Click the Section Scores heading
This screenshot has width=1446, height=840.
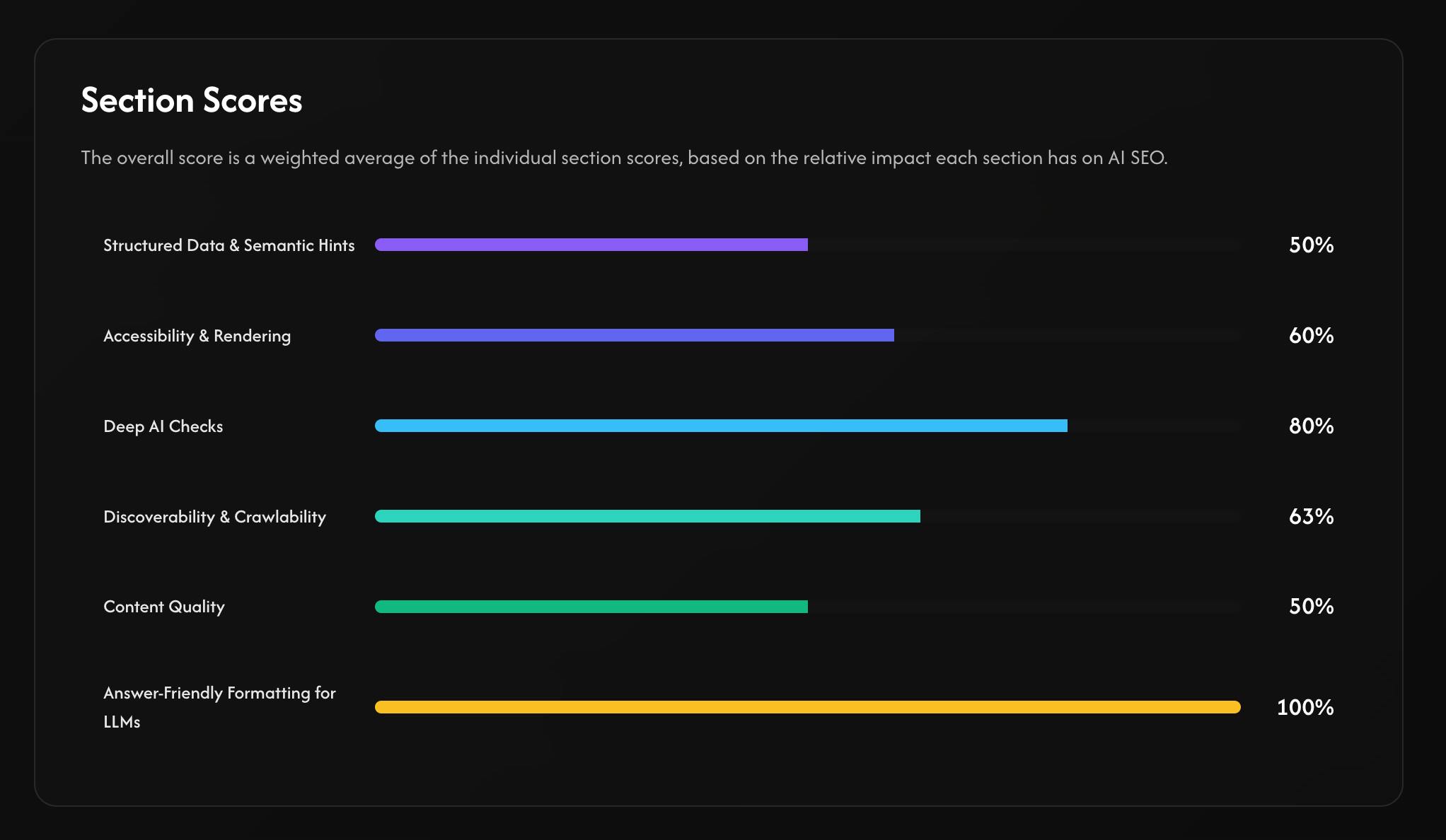[192, 100]
